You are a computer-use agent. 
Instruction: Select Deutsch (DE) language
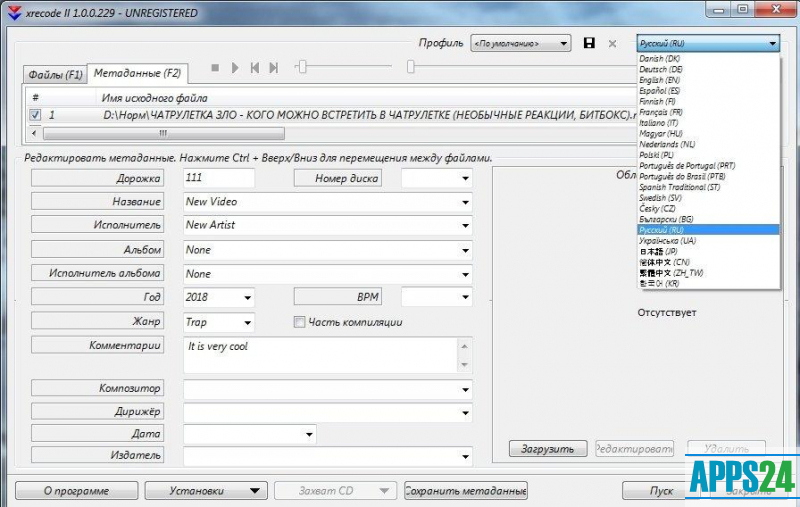pyautogui.click(x=709, y=69)
